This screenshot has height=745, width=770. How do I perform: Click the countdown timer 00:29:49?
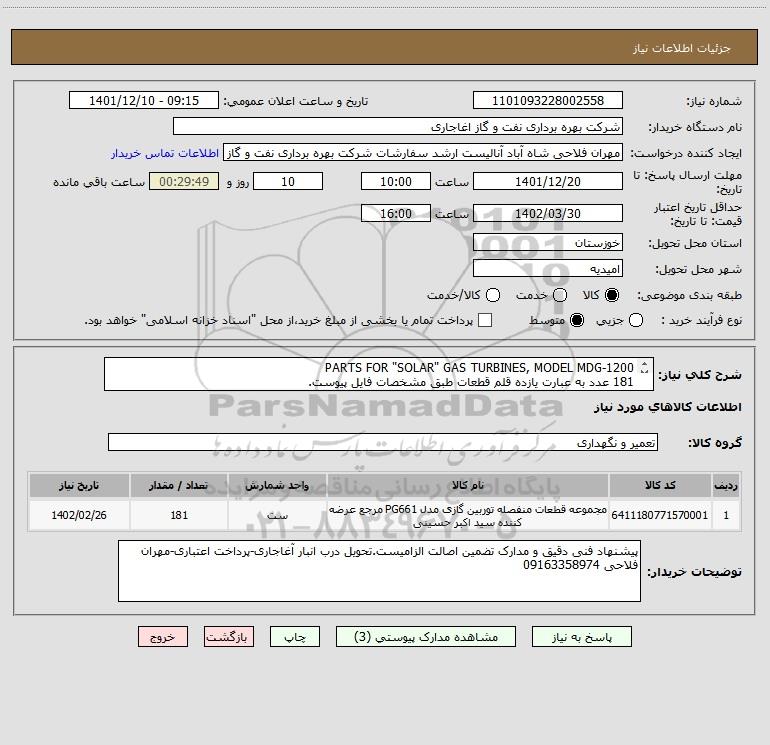pos(184,181)
